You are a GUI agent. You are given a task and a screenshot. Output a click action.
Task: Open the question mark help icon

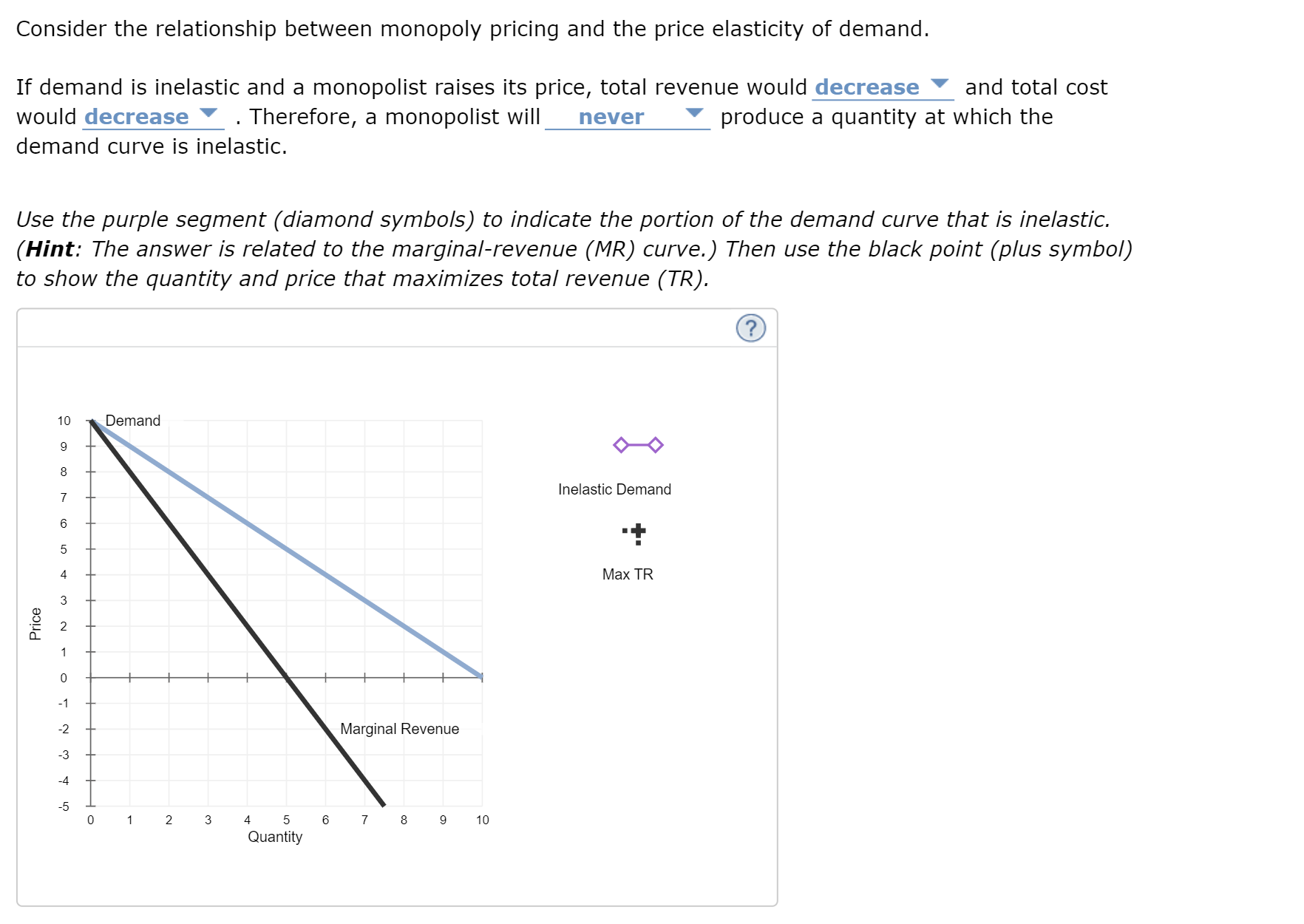(751, 330)
